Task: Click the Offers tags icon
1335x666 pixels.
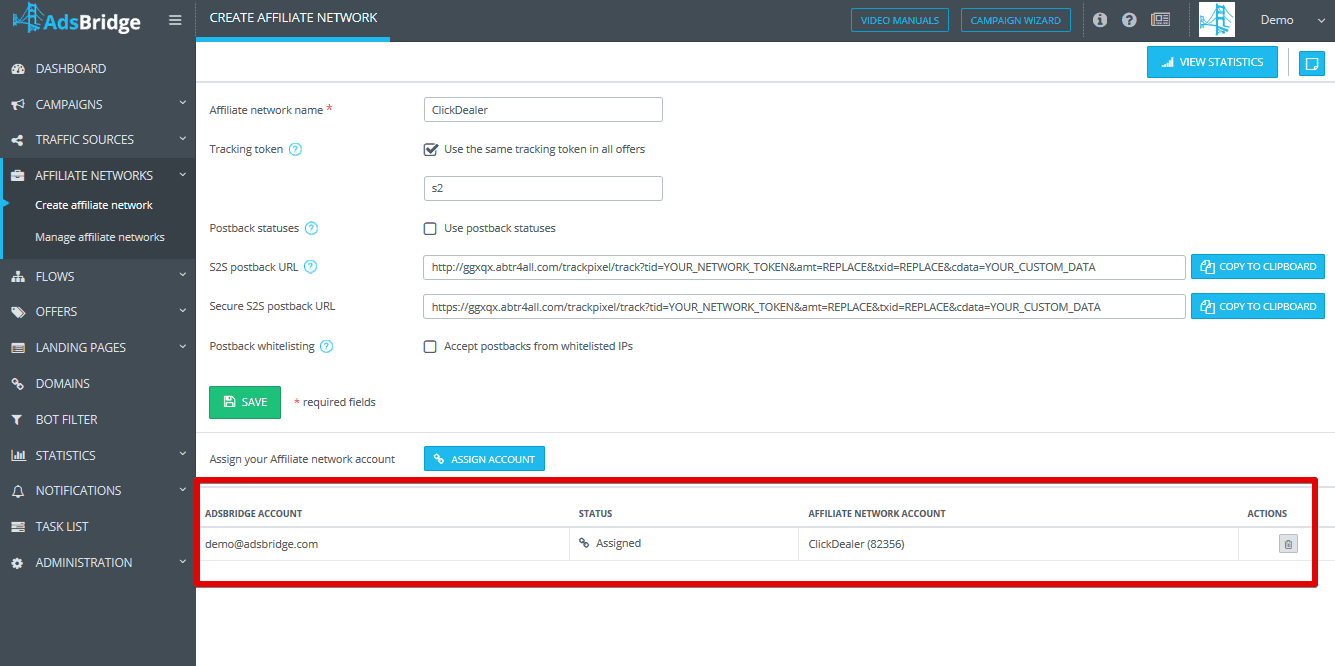Action: tap(17, 312)
